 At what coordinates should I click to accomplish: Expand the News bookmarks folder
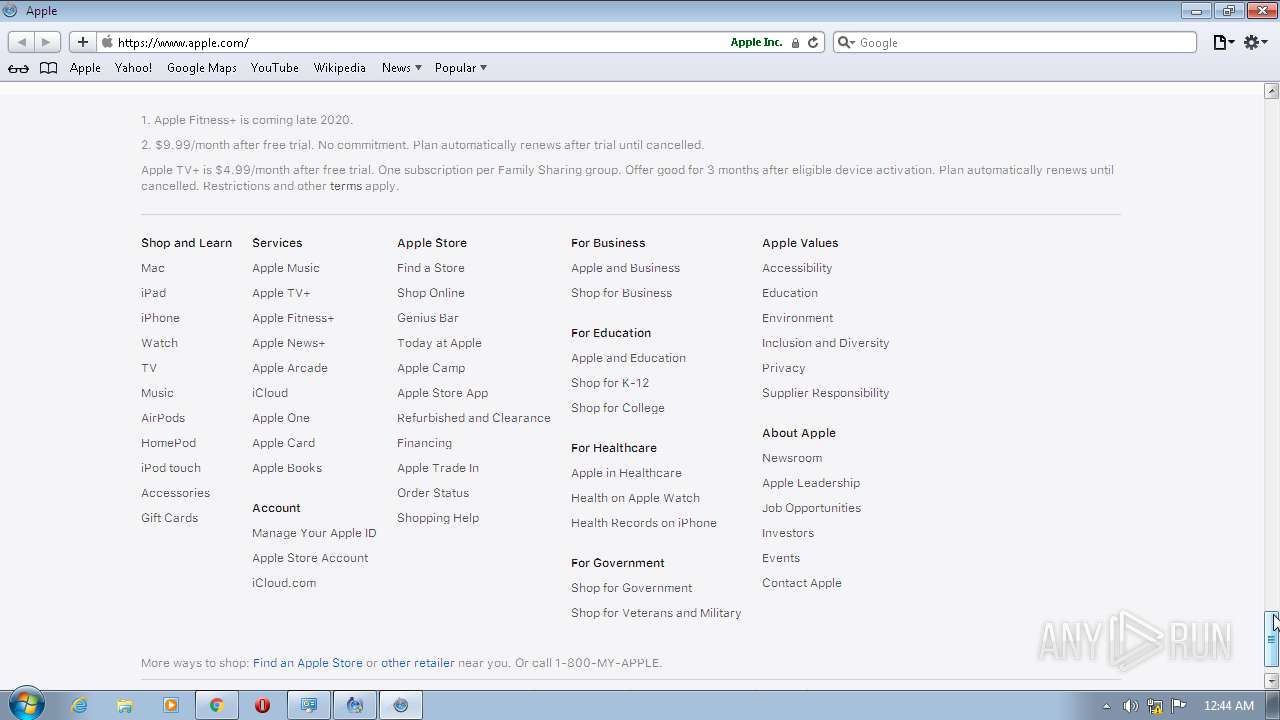[401, 68]
